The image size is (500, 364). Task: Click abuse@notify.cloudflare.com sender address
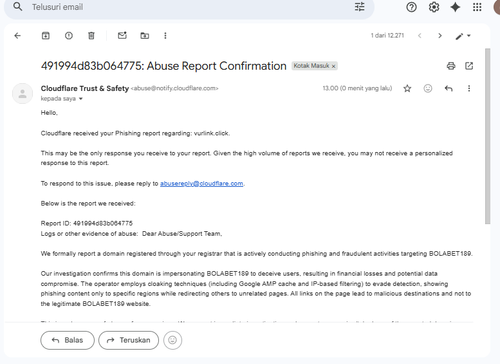174,88
